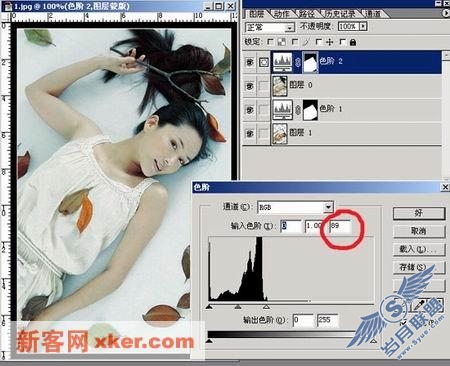The width and height of the screenshot is (450, 366).
Task: Click the black input levels slider triangle
Action: [x=209, y=307]
